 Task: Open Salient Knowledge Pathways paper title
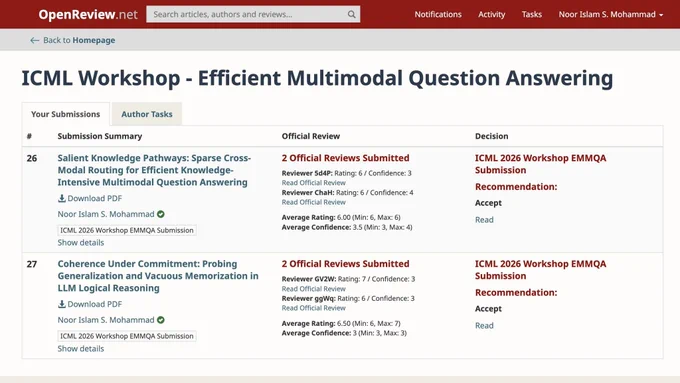[154, 170]
